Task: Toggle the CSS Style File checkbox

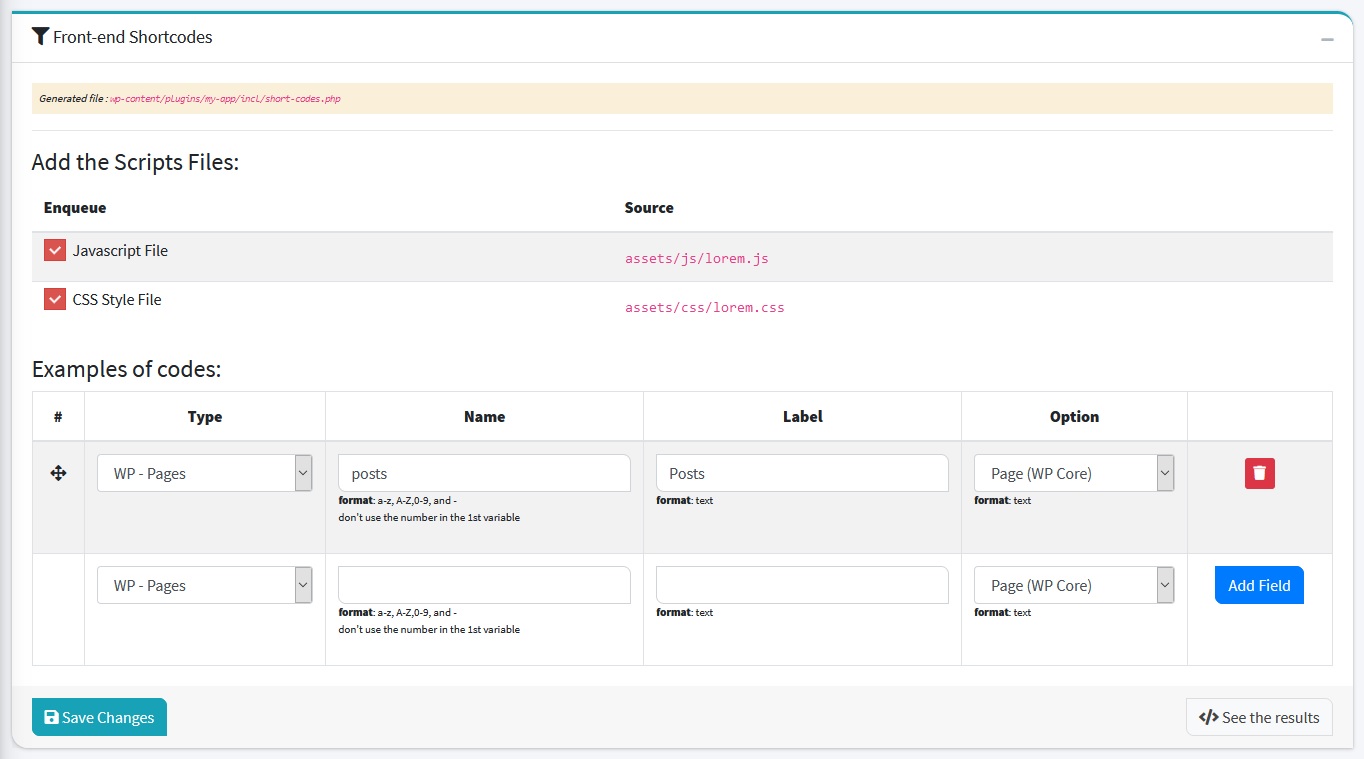Action: click(x=55, y=299)
